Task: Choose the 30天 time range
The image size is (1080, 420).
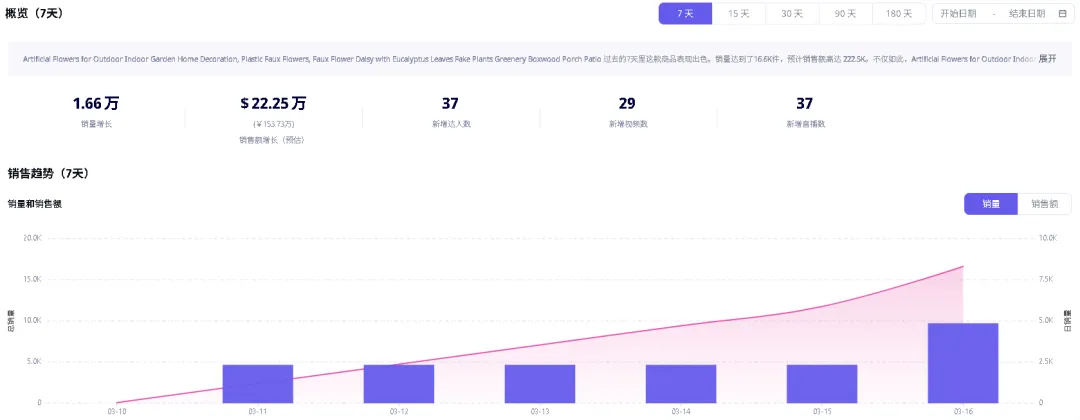Action: click(x=792, y=14)
